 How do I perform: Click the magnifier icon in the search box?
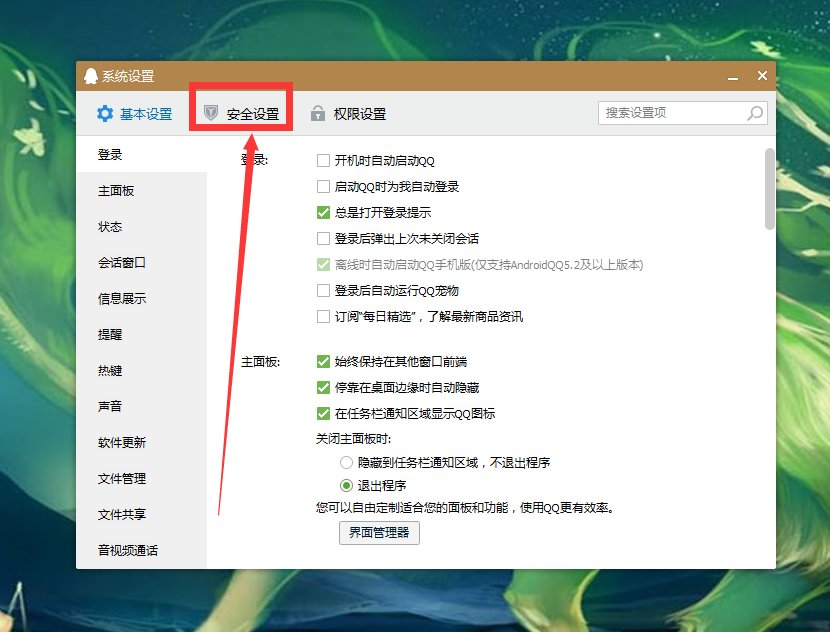click(755, 113)
